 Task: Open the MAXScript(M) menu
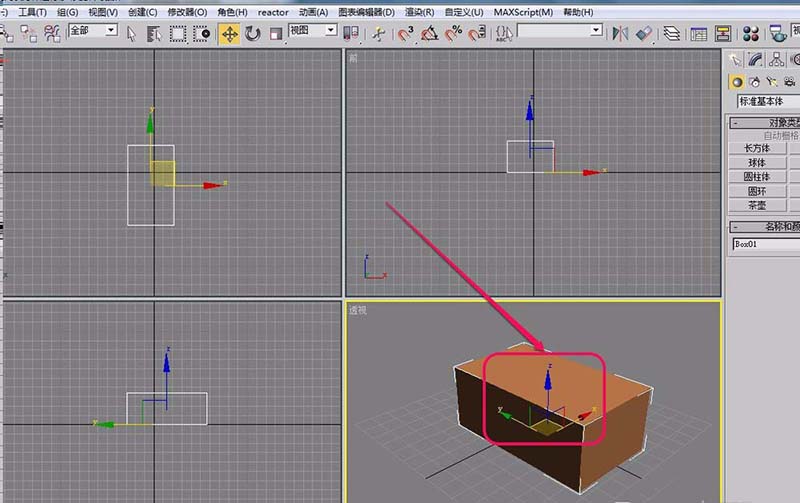pyautogui.click(x=523, y=12)
